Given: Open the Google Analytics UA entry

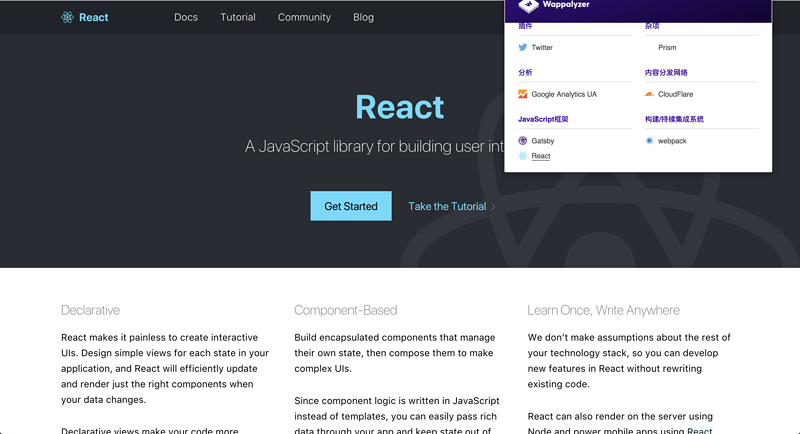Looking at the screenshot, I should 564,94.
